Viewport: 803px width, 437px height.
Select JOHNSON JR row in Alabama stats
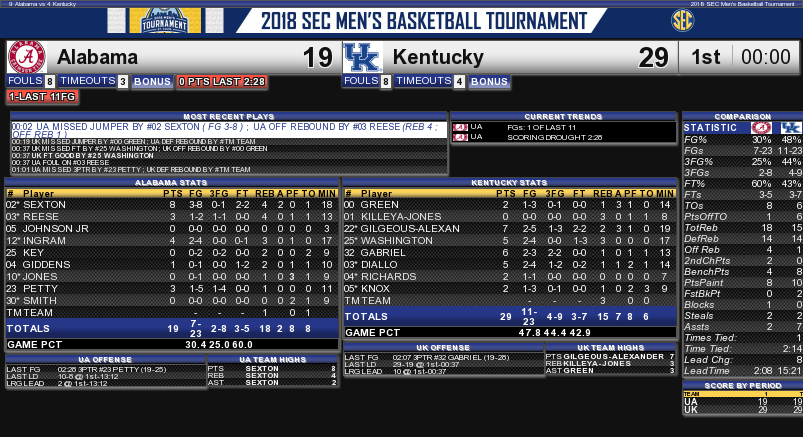tap(172, 228)
